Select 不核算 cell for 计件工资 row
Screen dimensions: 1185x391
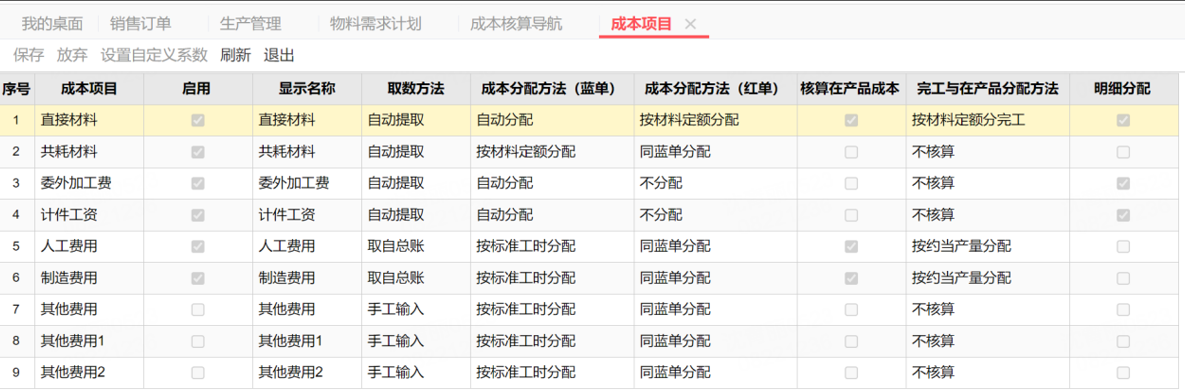click(x=988, y=215)
